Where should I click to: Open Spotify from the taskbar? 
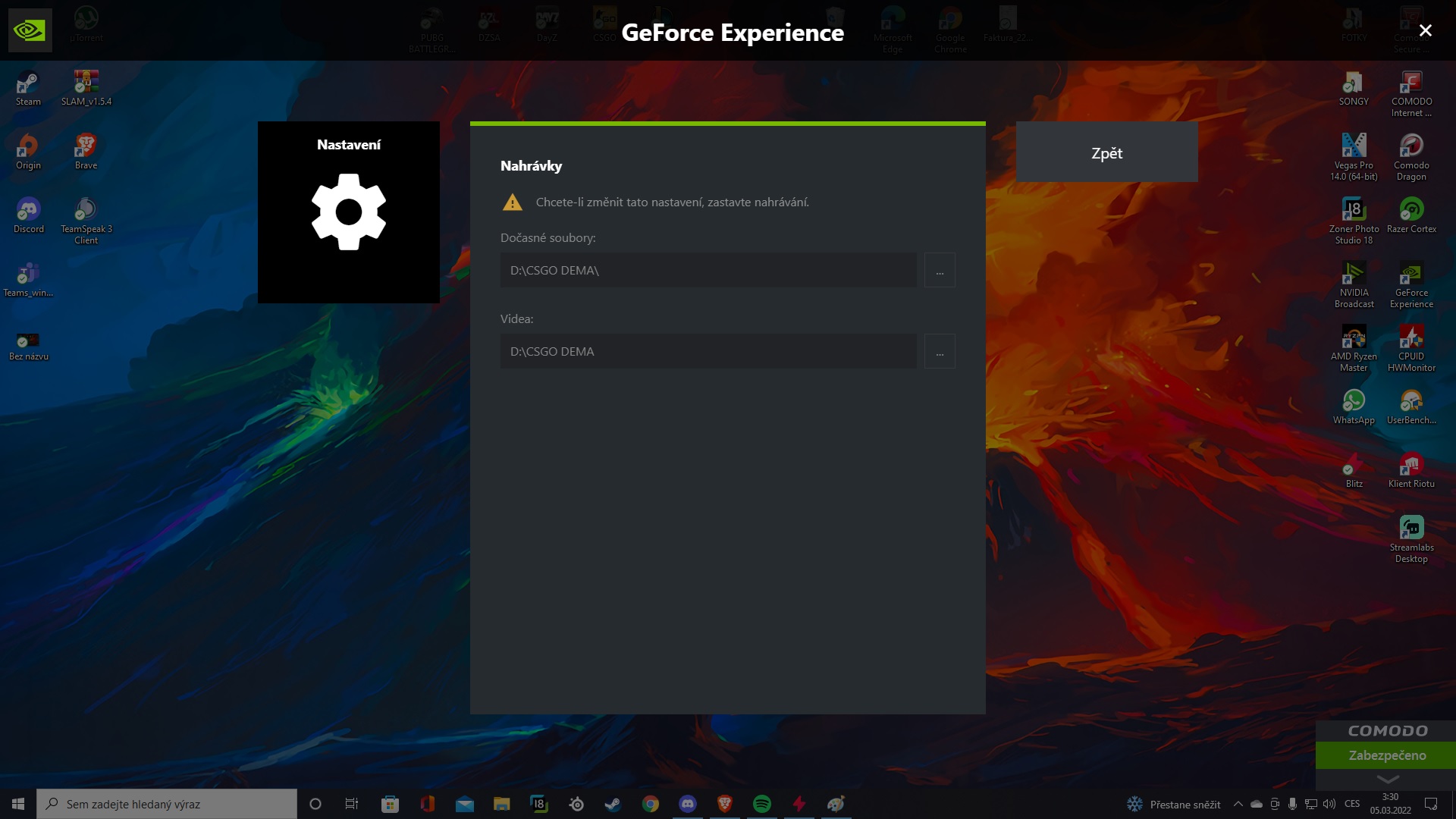click(x=762, y=804)
